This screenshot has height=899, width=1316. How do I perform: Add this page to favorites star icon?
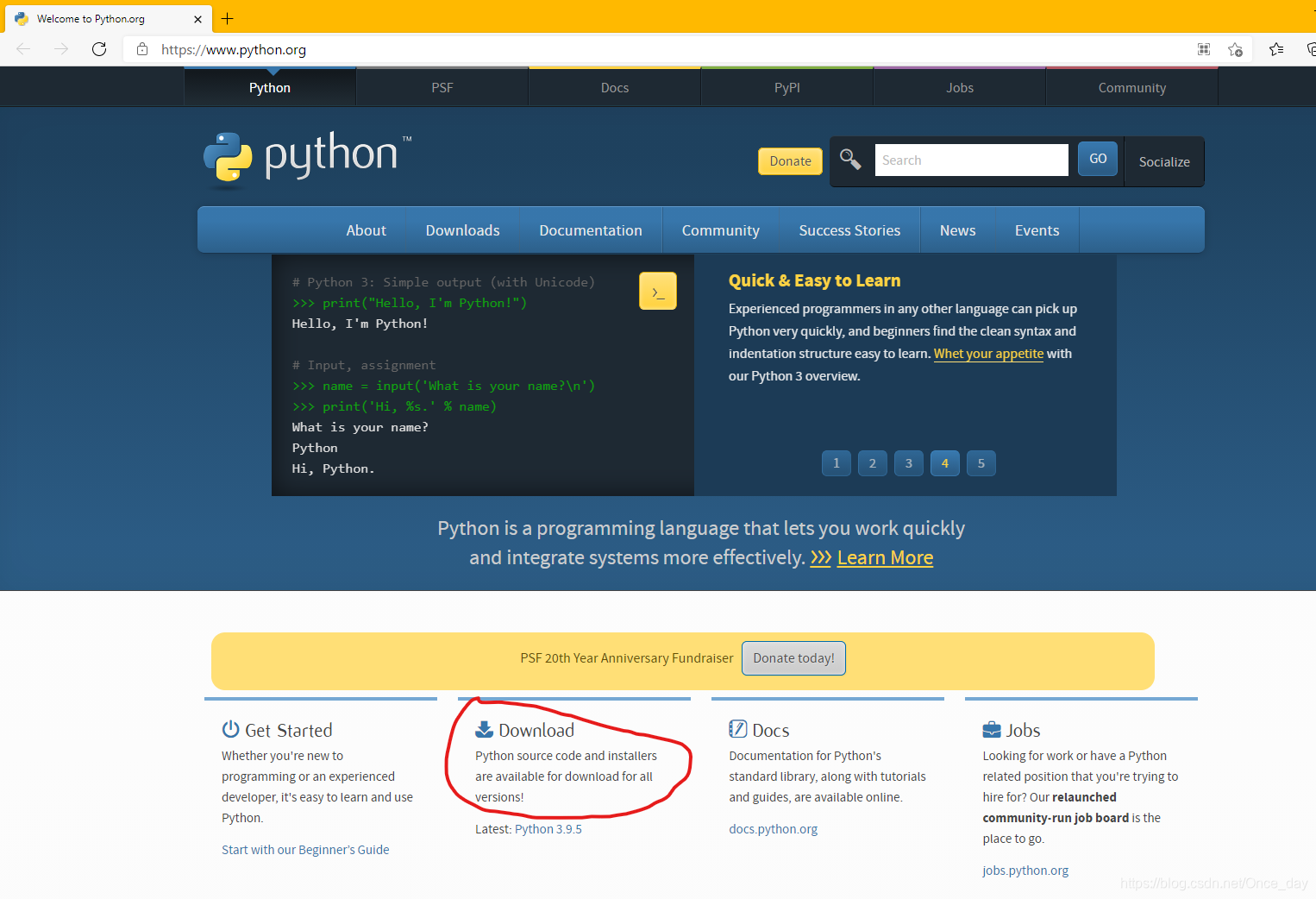(x=1235, y=49)
